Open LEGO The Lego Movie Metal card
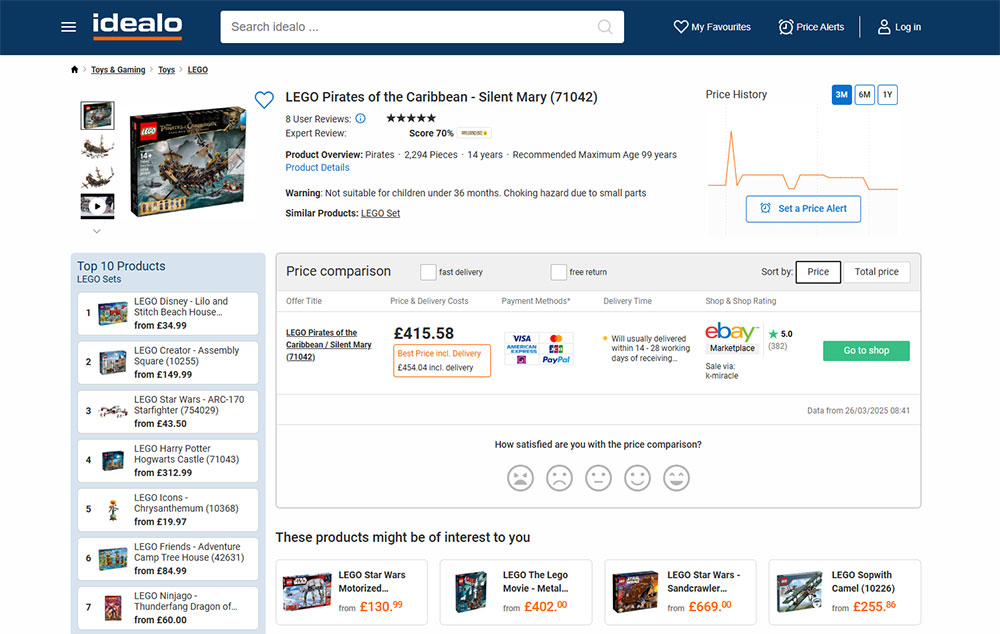The height and width of the screenshot is (634, 1000). pos(516,593)
